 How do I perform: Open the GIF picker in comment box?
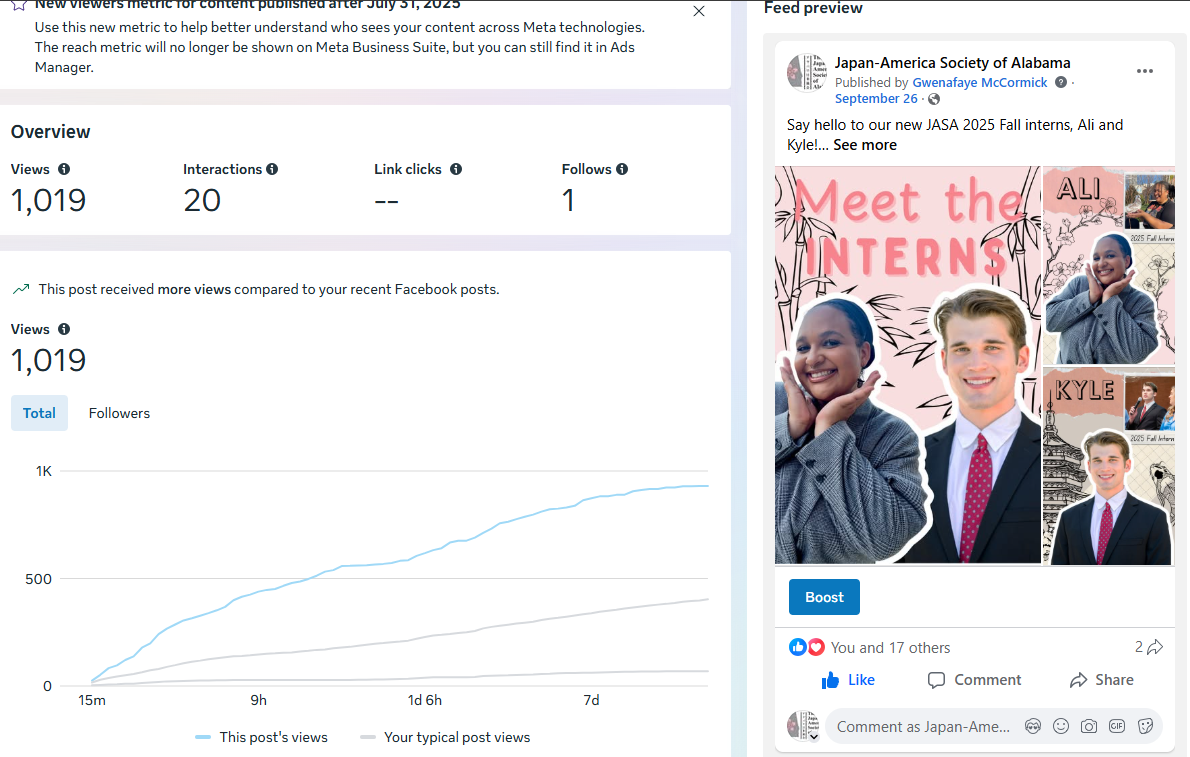tap(1117, 726)
